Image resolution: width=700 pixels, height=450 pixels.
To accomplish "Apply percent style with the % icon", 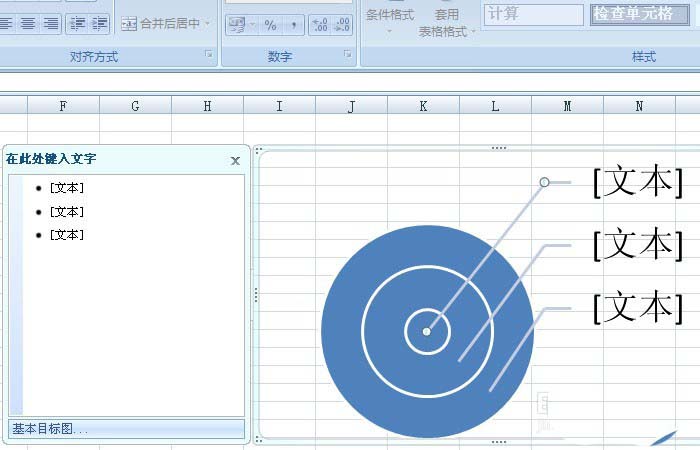I will [x=270, y=24].
